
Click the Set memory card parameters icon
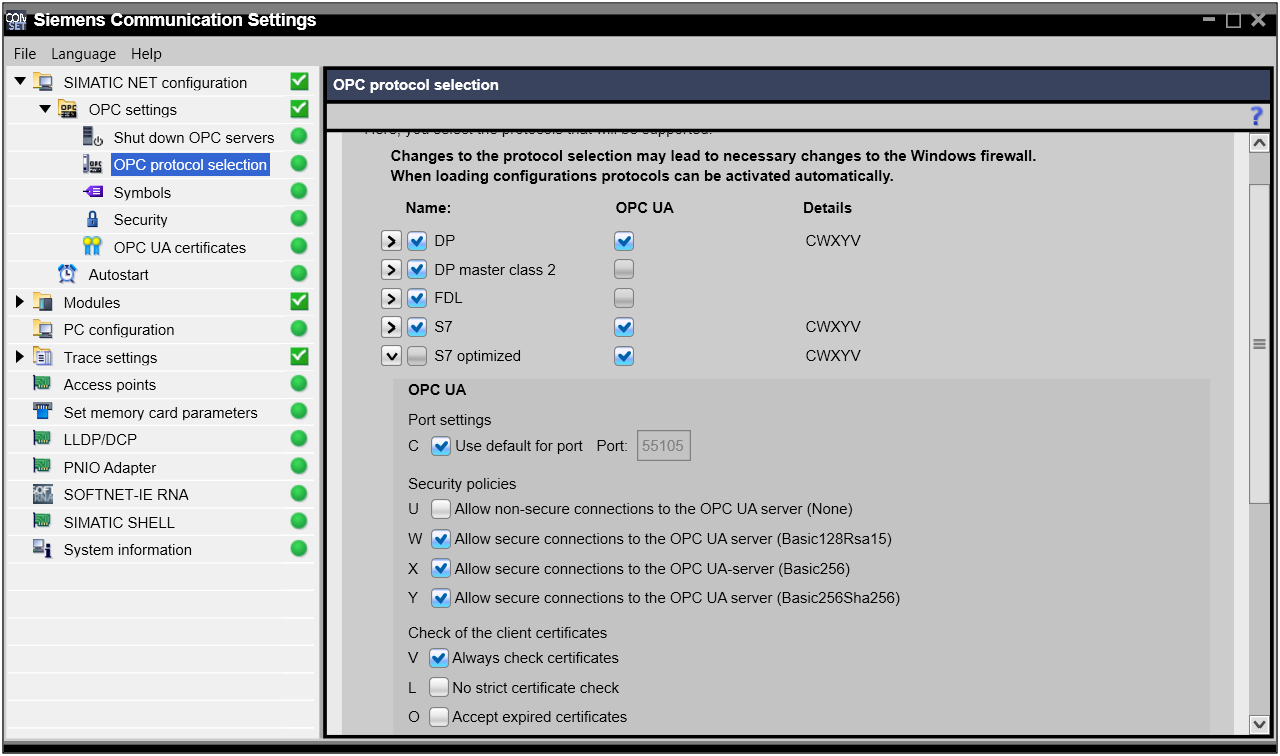tap(43, 411)
